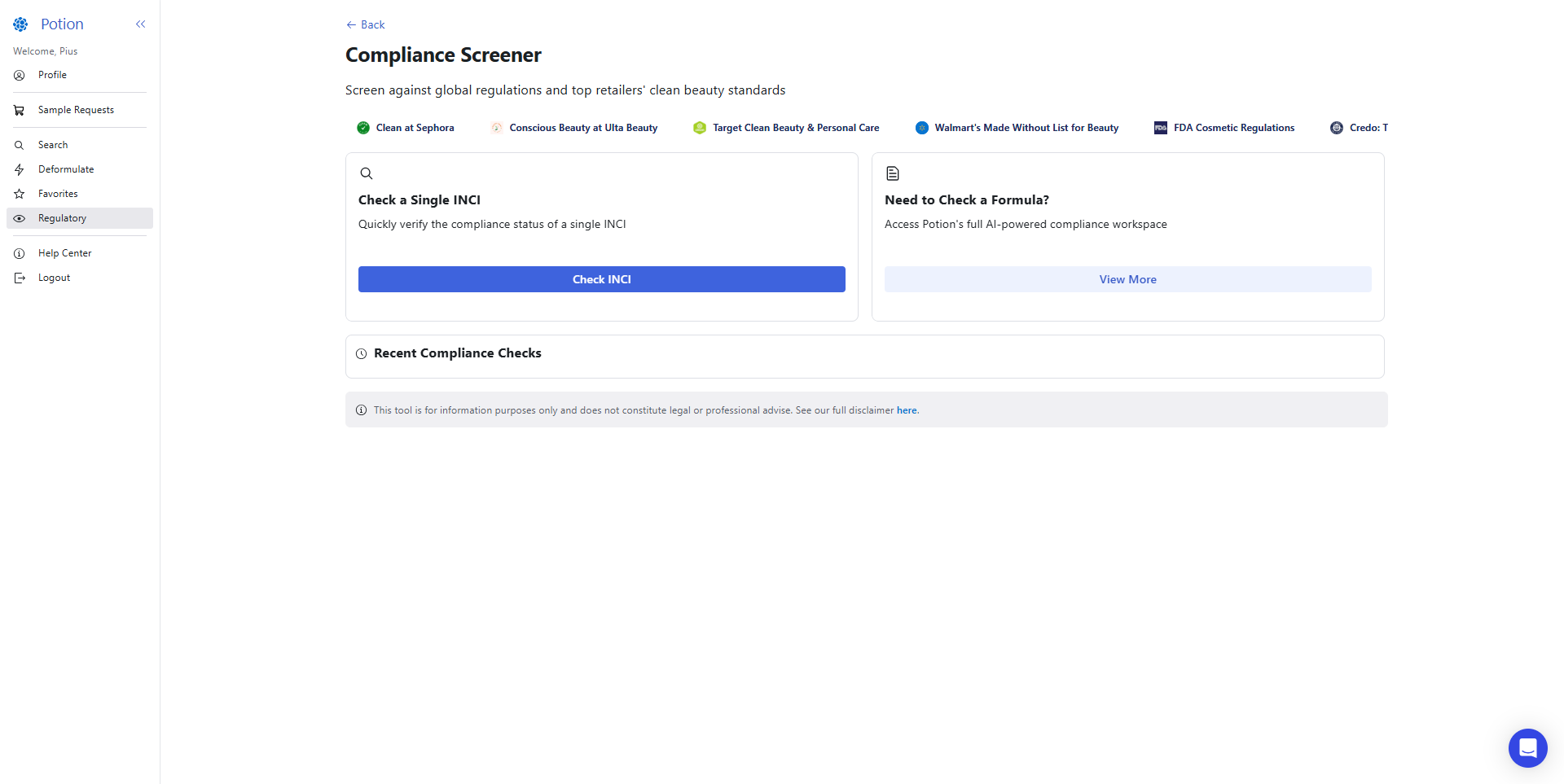1564x784 pixels.
Task: Collapse the sidebar with double chevron
Action: click(x=140, y=24)
